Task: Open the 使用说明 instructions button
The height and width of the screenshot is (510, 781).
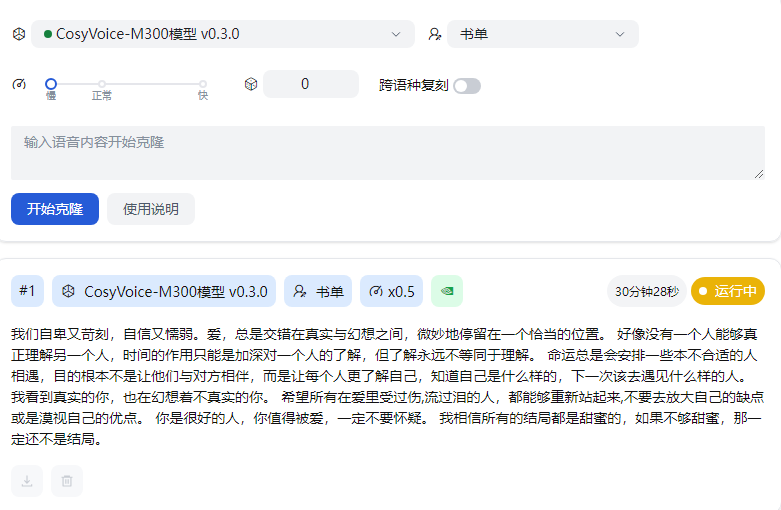Action: tap(151, 209)
